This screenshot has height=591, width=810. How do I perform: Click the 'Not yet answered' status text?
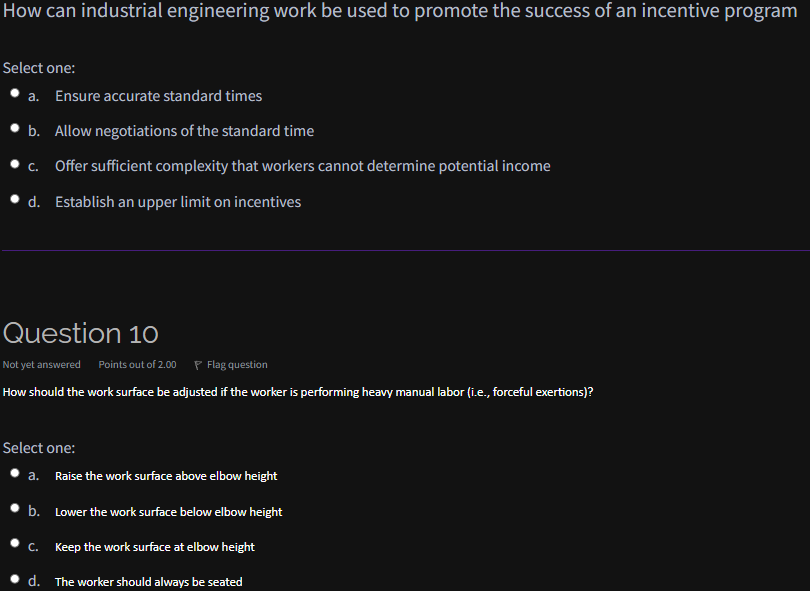tap(41, 364)
